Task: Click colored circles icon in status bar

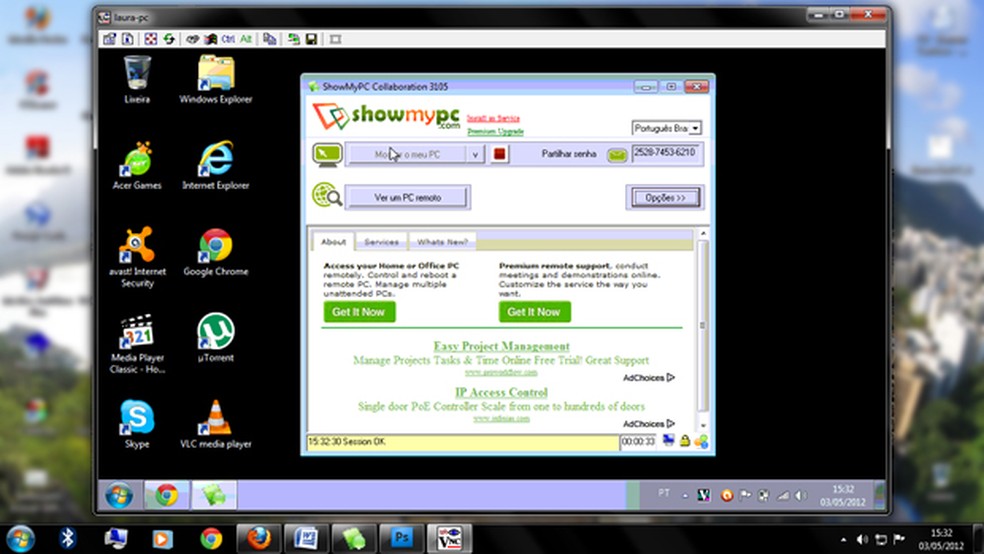Action: click(x=702, y=442)
